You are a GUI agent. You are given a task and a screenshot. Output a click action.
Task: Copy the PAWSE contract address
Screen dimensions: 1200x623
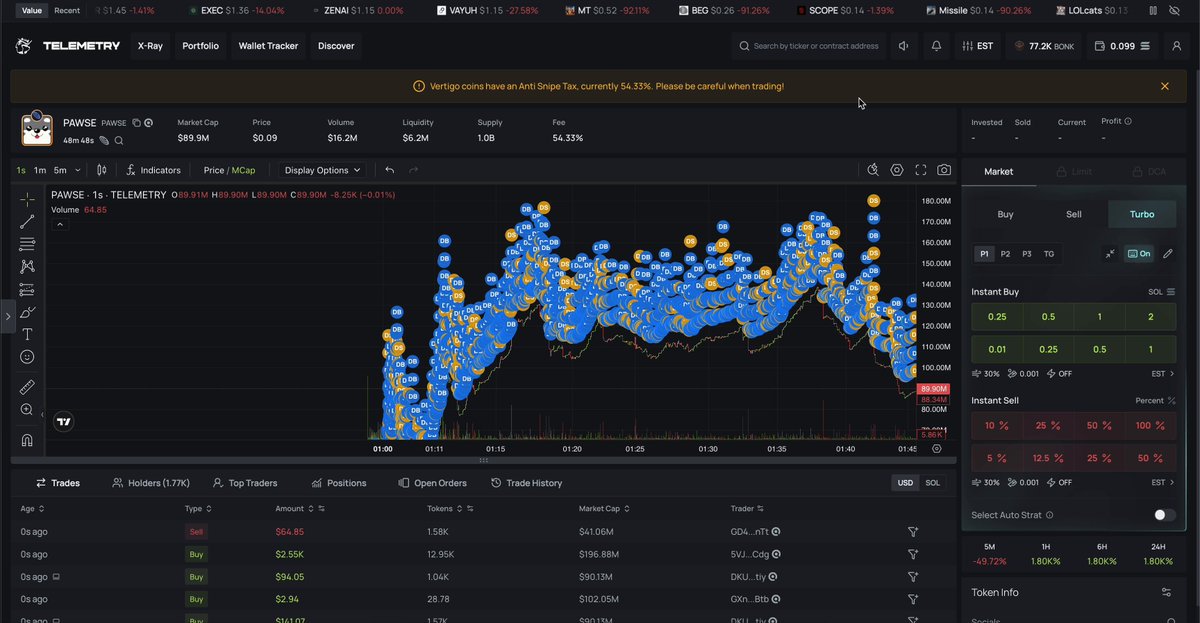[x=137, y=123]
